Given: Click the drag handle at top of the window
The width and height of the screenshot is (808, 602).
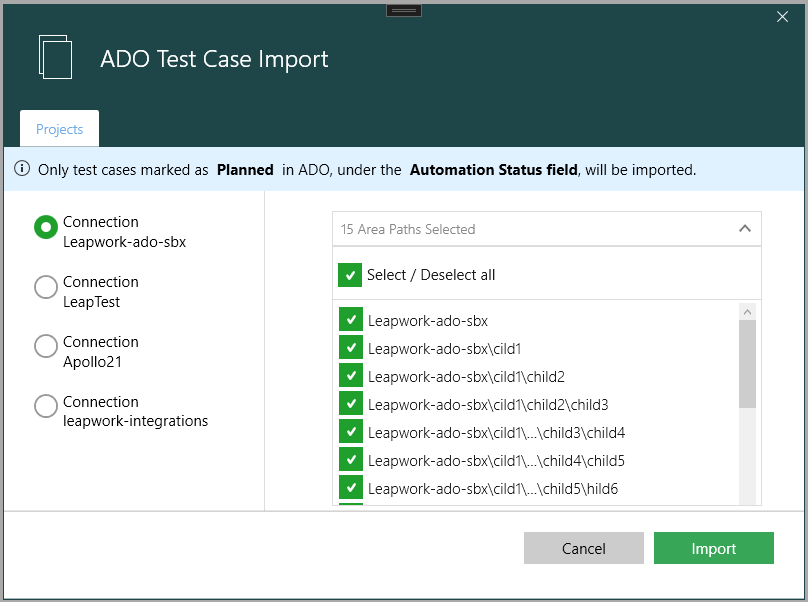Looking at the screenshot, I should pos(404,10).
